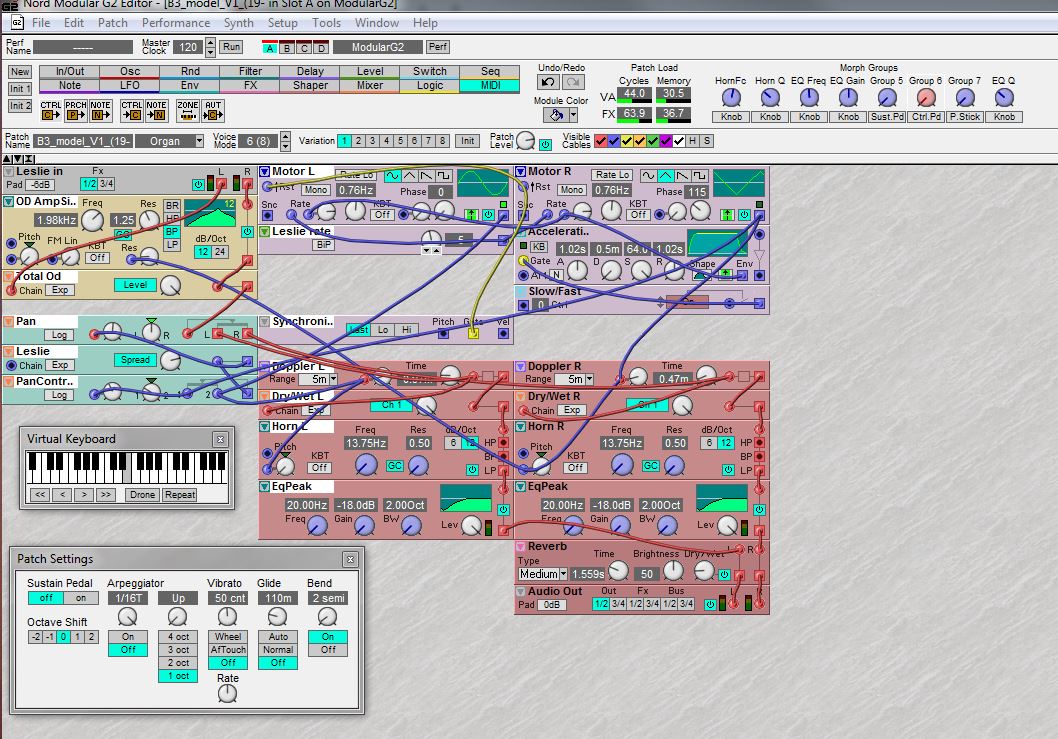The width and height of the screenshot is (1058, 739).
Task: Select the Filter module tab
Action: 250,72
